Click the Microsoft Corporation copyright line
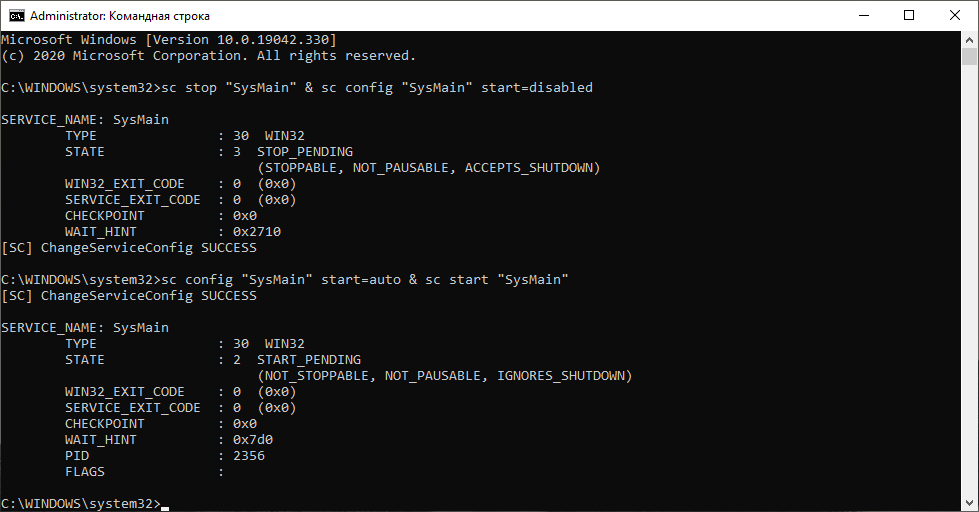The width and height of the screenshot is (979, 512). [208, 56]
